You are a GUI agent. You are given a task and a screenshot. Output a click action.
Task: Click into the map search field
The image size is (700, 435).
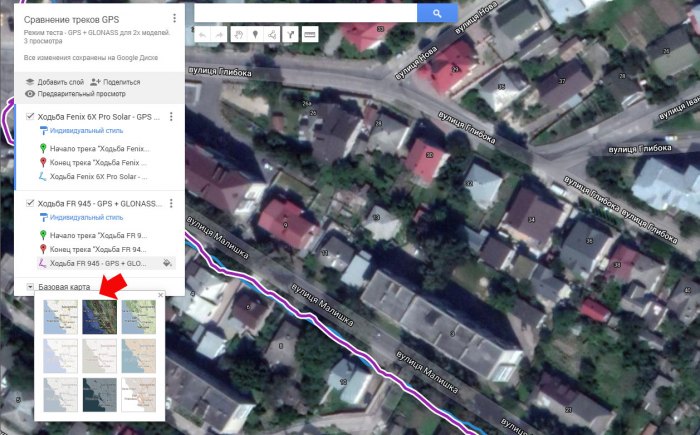point(305,13)
